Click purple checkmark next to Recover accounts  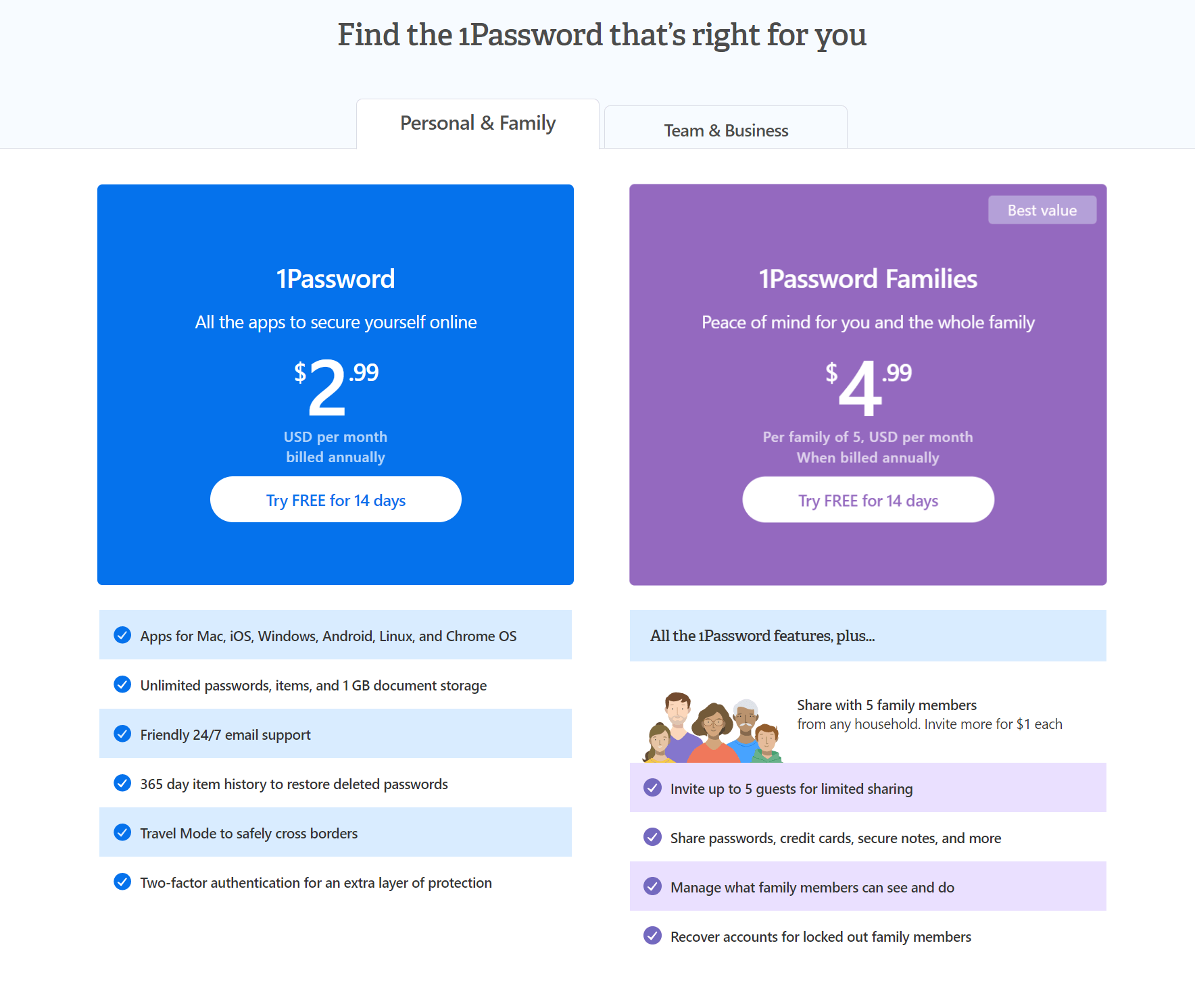pyautogui.click(x=653, y=936)
